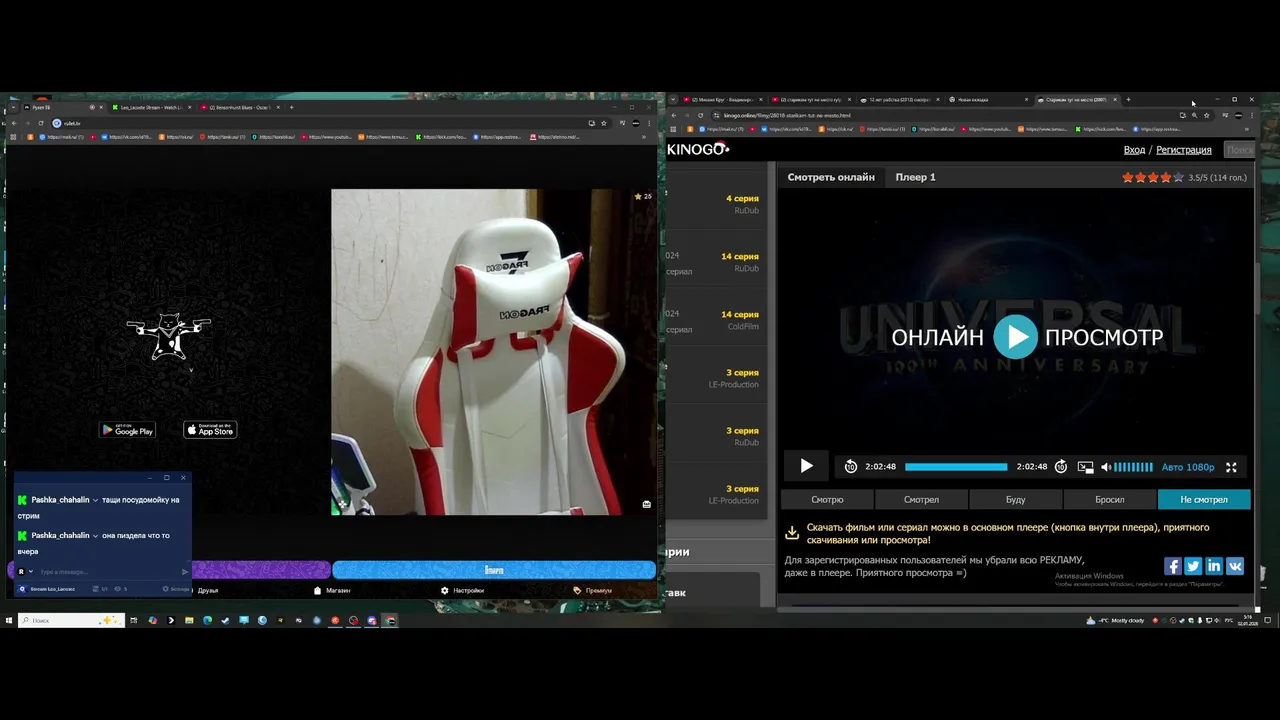This screenshot has width=1280, height=720.
Task: Play the video in the Kinogo player
Action: [x=806, y=466]
